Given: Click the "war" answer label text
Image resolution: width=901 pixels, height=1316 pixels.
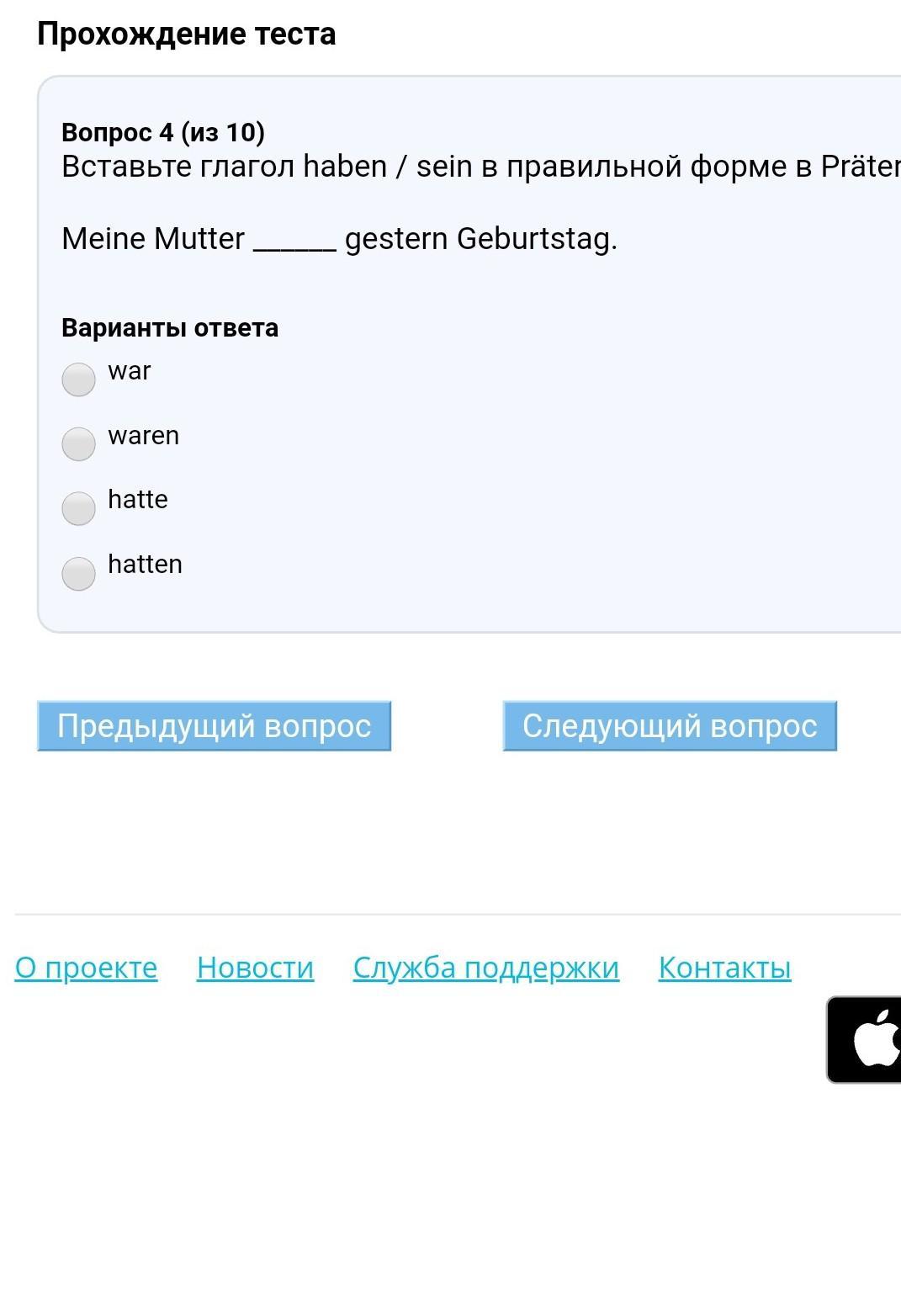Looking at the screenshot, I should click(130, 371).
